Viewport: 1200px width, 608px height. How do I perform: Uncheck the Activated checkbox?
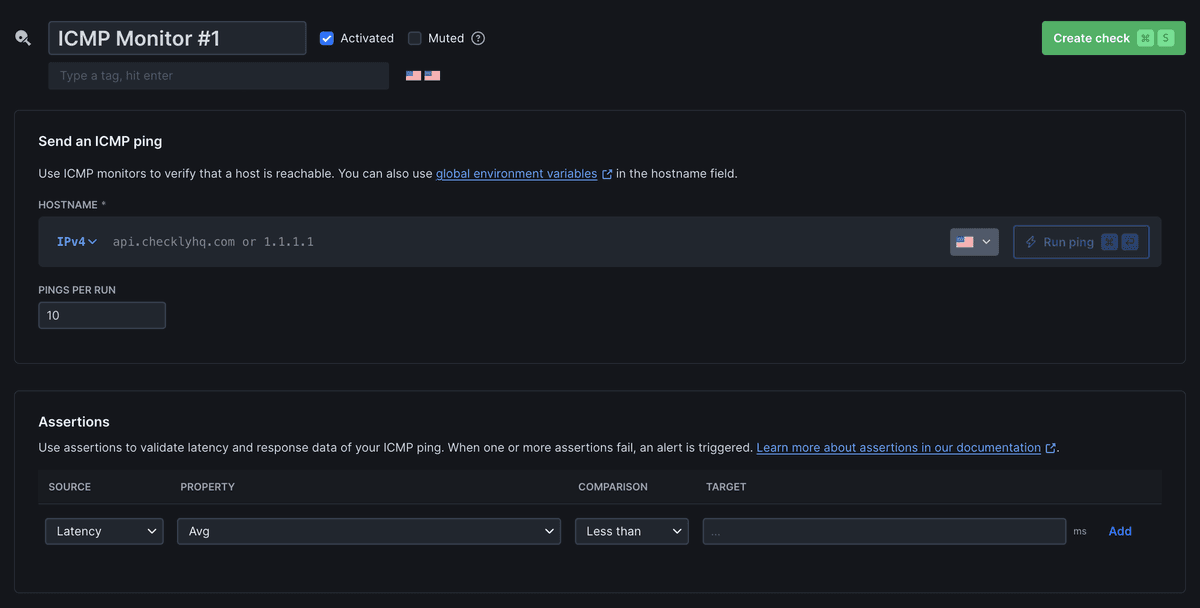point(326,38)
